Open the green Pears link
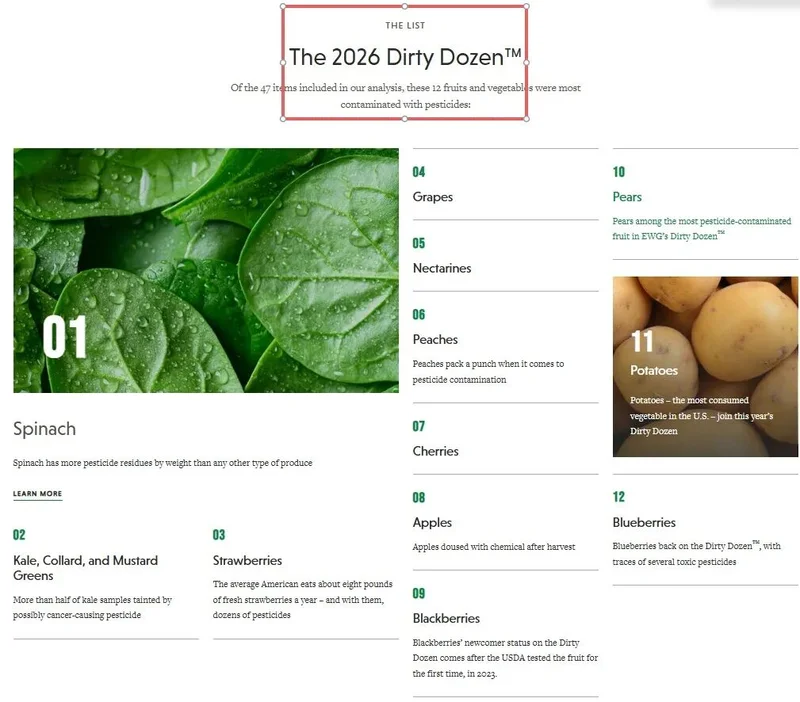This screenshot has height=702, width=800. point(627,197)
